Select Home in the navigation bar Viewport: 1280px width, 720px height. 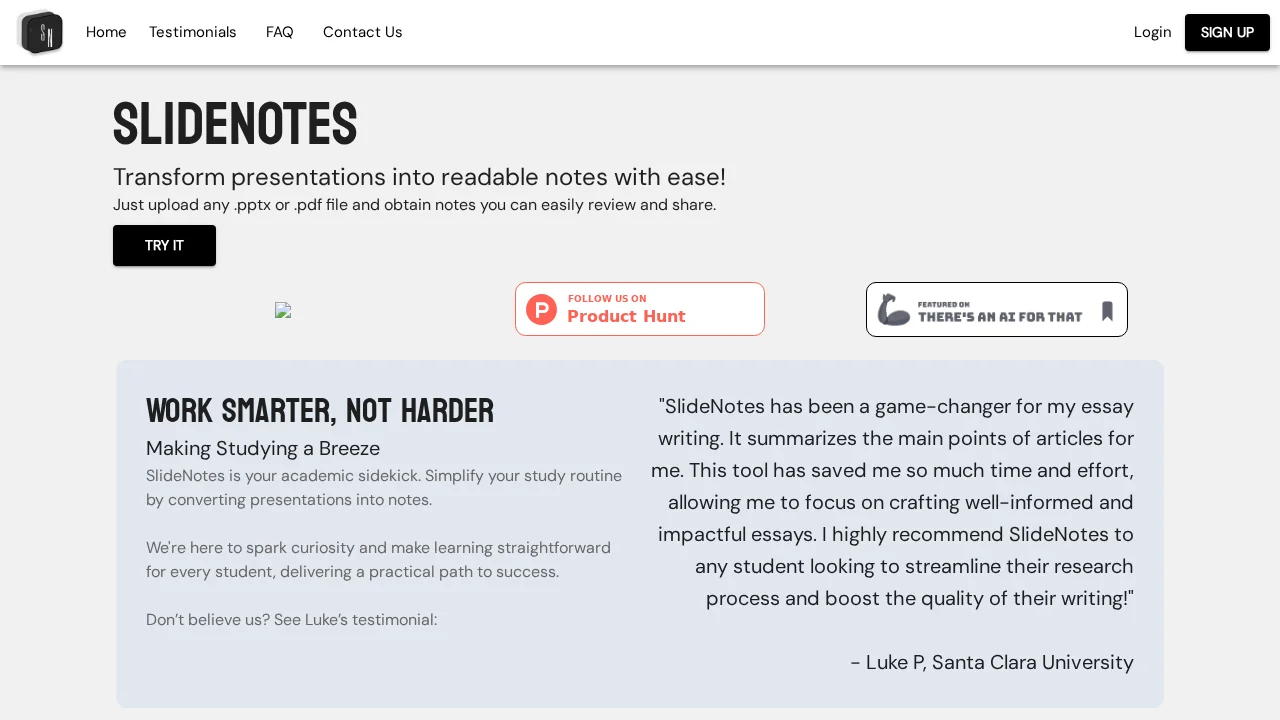coord(106,32)
